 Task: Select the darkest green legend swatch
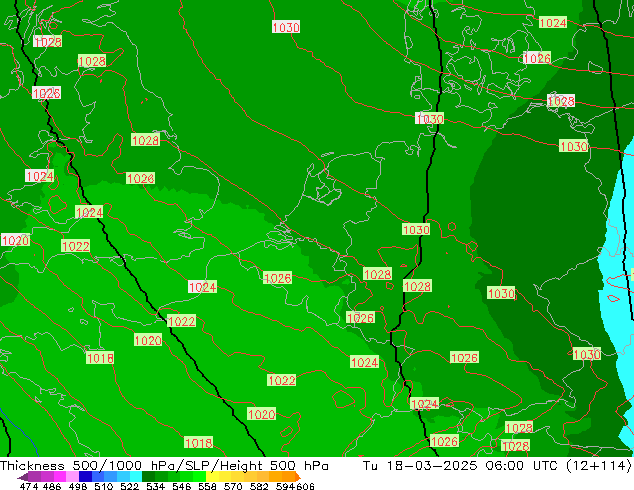click(148, 477)
